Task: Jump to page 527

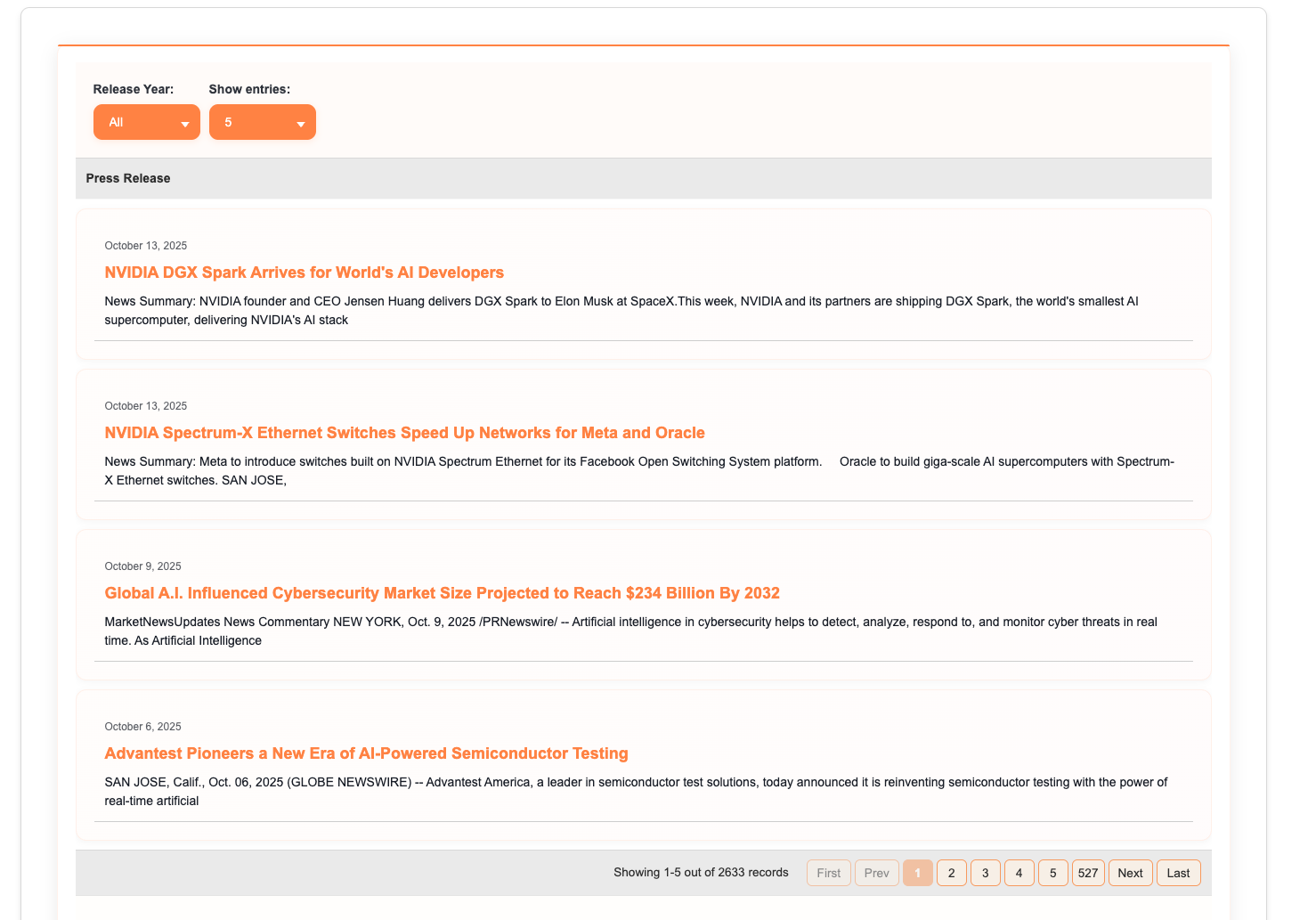Action: (x=1088, y=873)
